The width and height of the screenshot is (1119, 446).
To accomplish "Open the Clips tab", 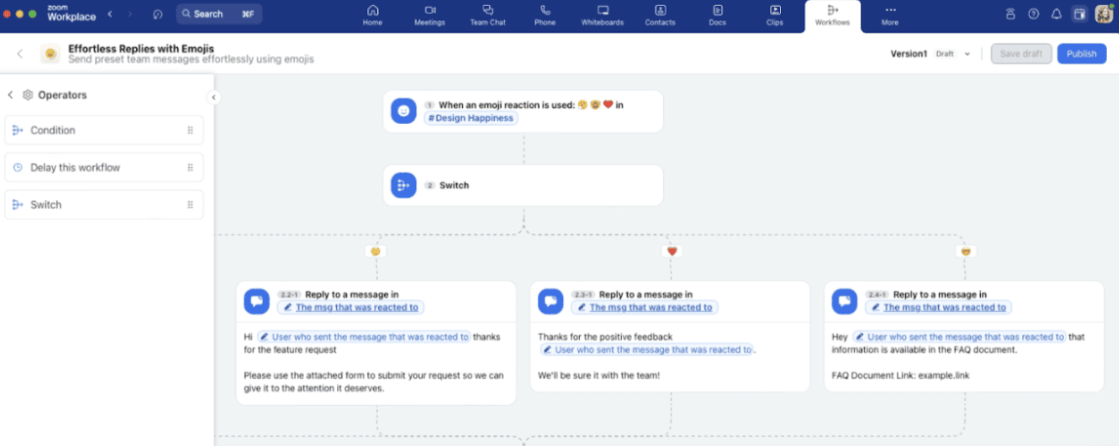I will pos(775,15).
